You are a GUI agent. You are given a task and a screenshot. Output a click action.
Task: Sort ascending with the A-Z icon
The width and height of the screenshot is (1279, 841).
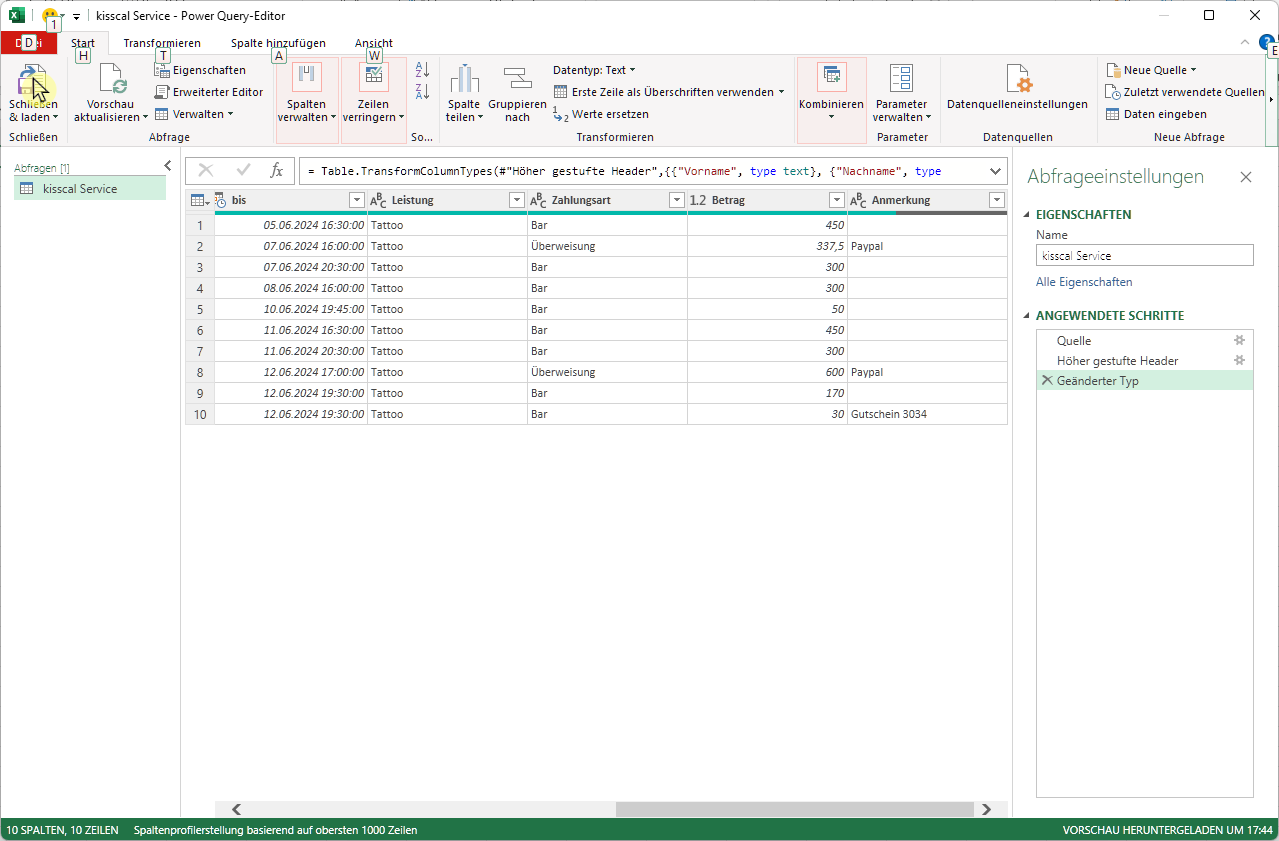pyautogui.click(x=422, y=70)
